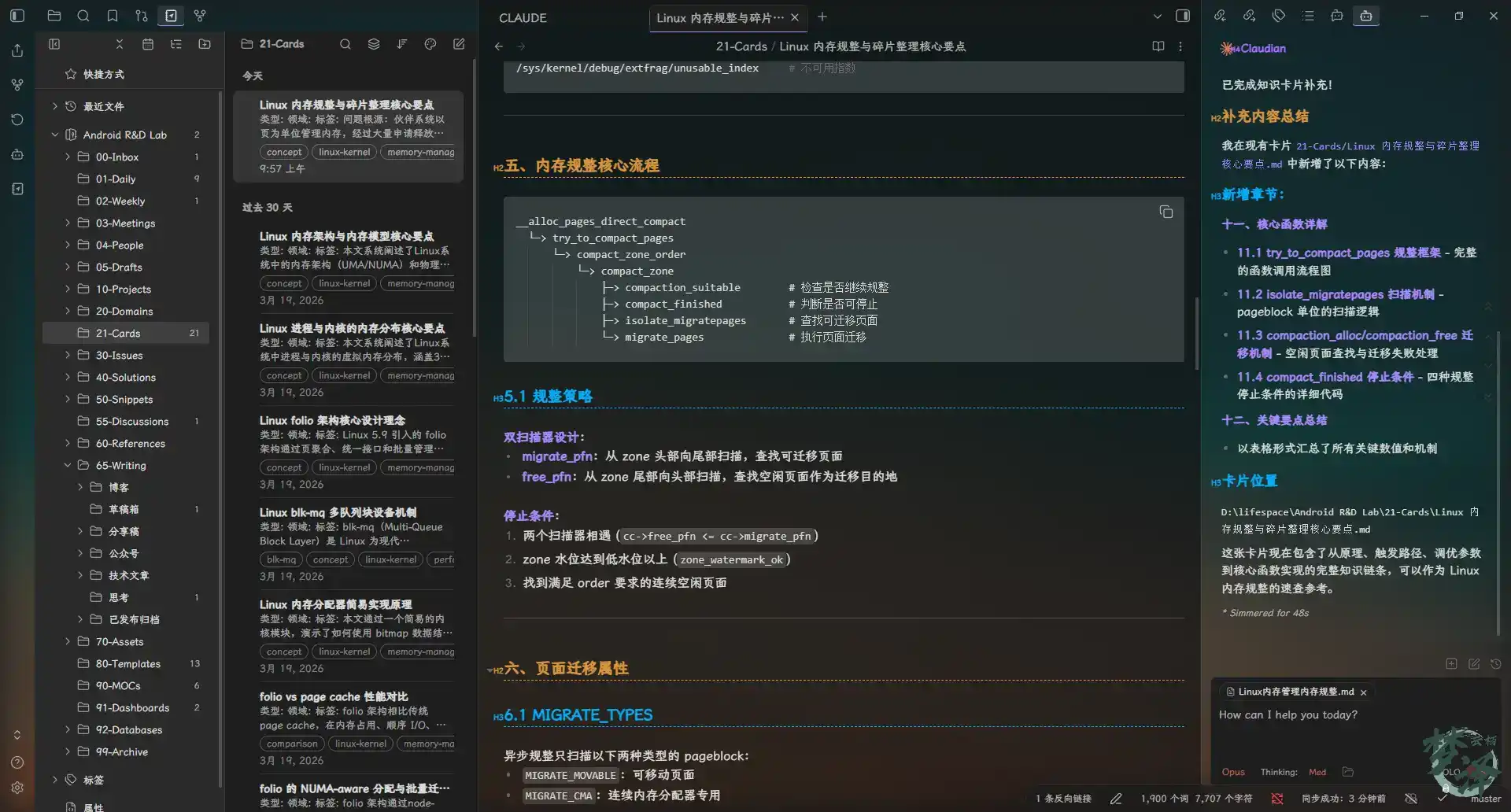
Task: Change the Thinking level from Med
Action: pyautogui.click(x=1317, y=772)
